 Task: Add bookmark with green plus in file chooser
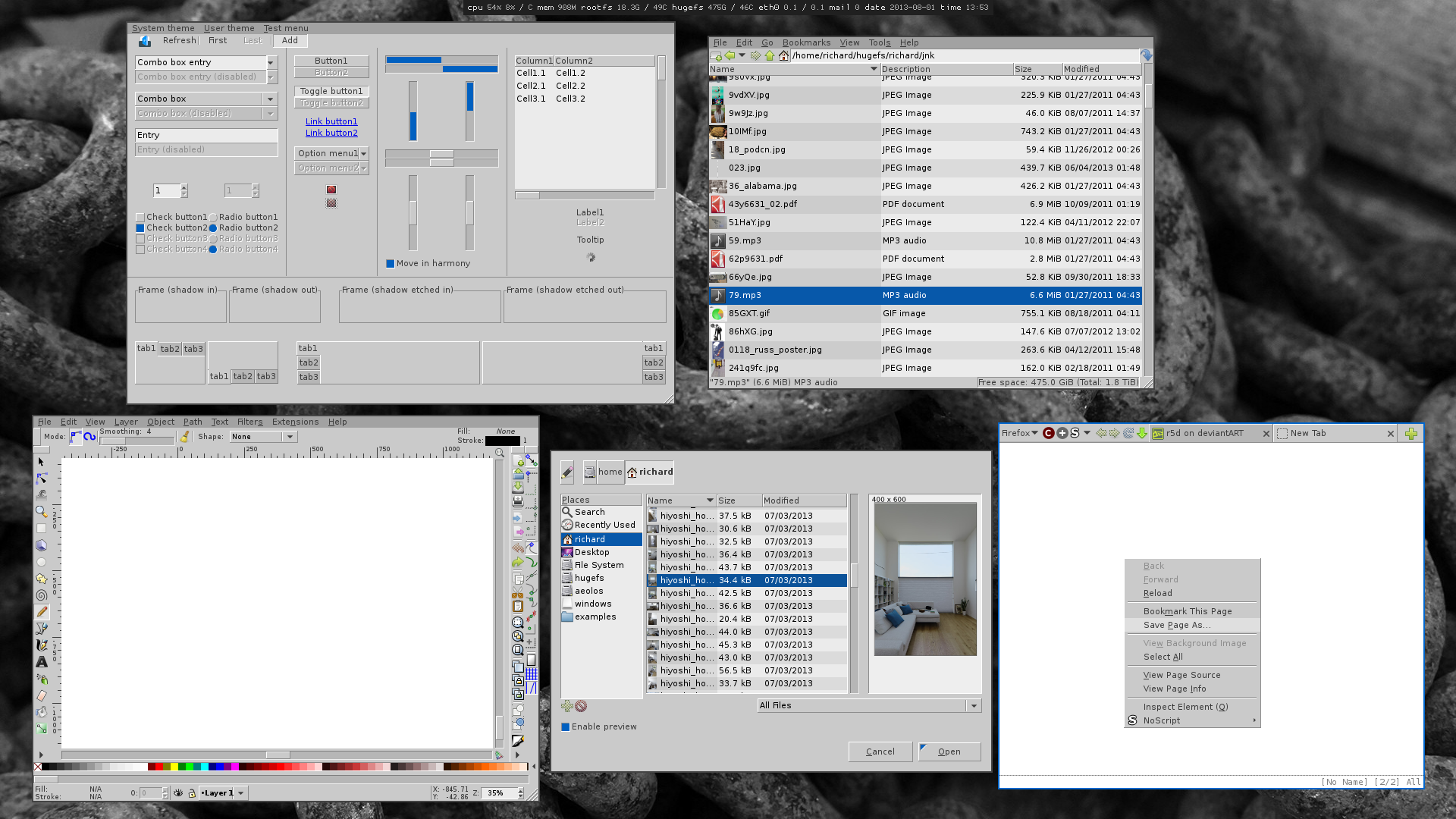566,706
